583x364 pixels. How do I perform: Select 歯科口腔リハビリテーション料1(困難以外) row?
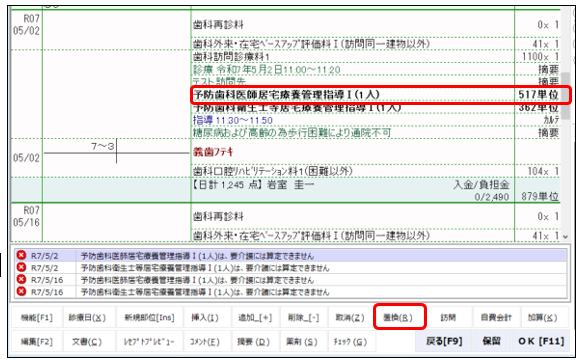(376, 171)
